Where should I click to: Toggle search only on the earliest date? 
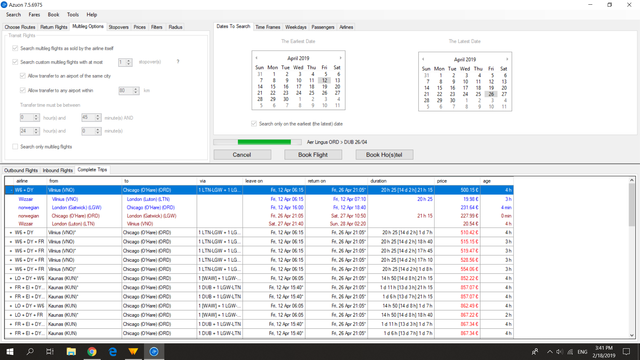pyautogui.click(x=254, y=124)
